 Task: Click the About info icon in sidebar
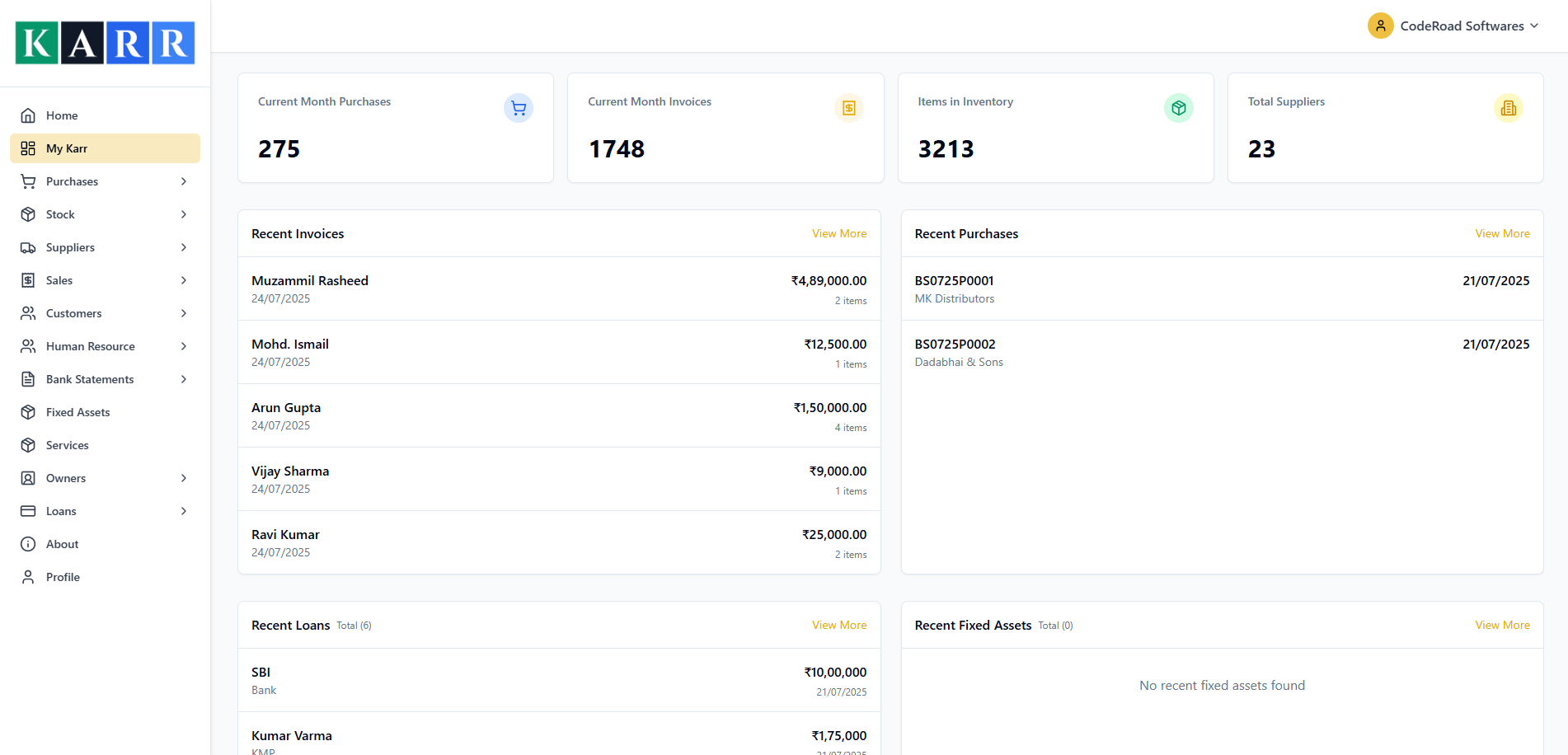coord(29,544)
